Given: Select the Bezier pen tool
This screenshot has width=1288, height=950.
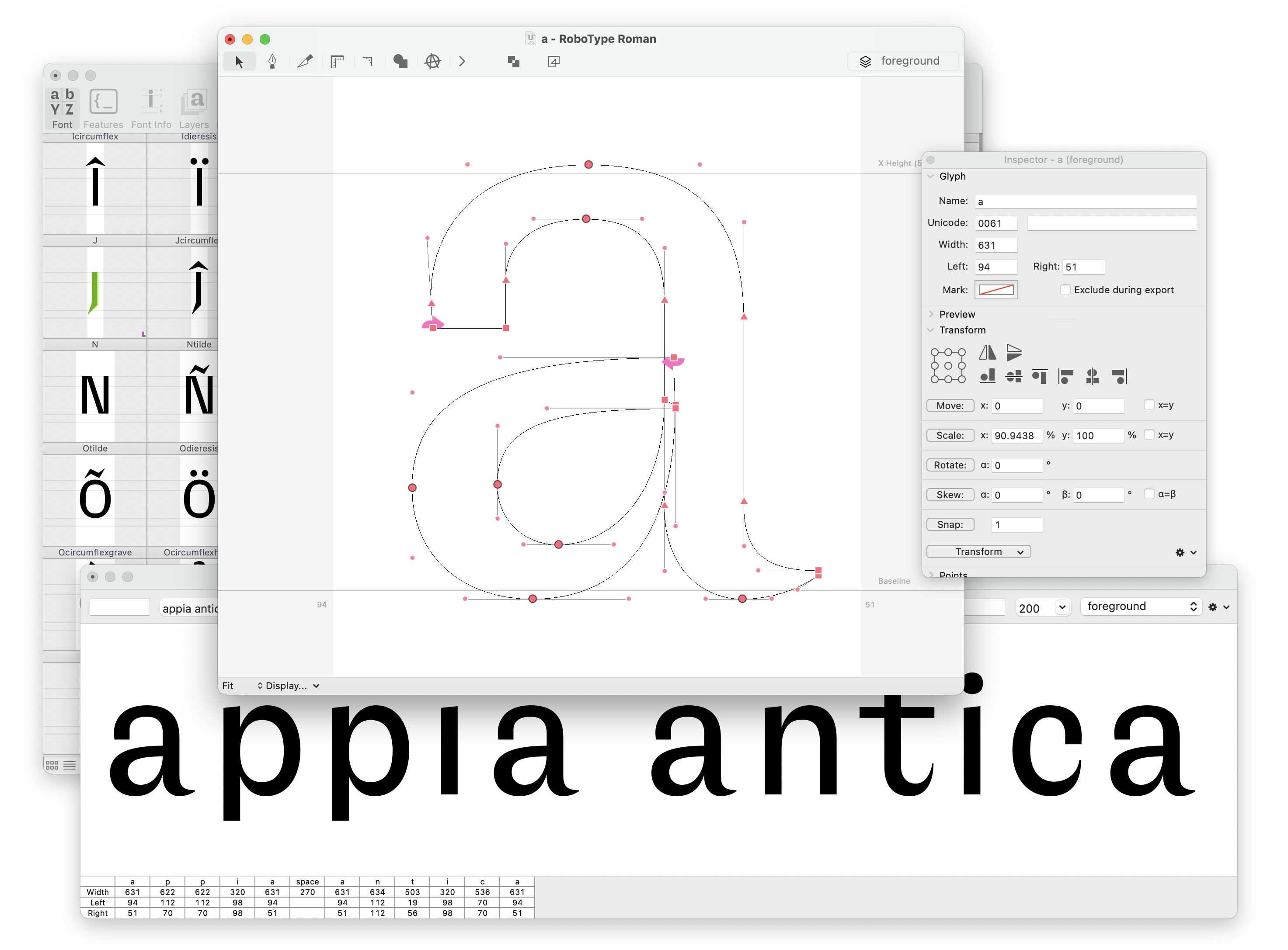Looking at the screenshot, I should click(272, 62).
